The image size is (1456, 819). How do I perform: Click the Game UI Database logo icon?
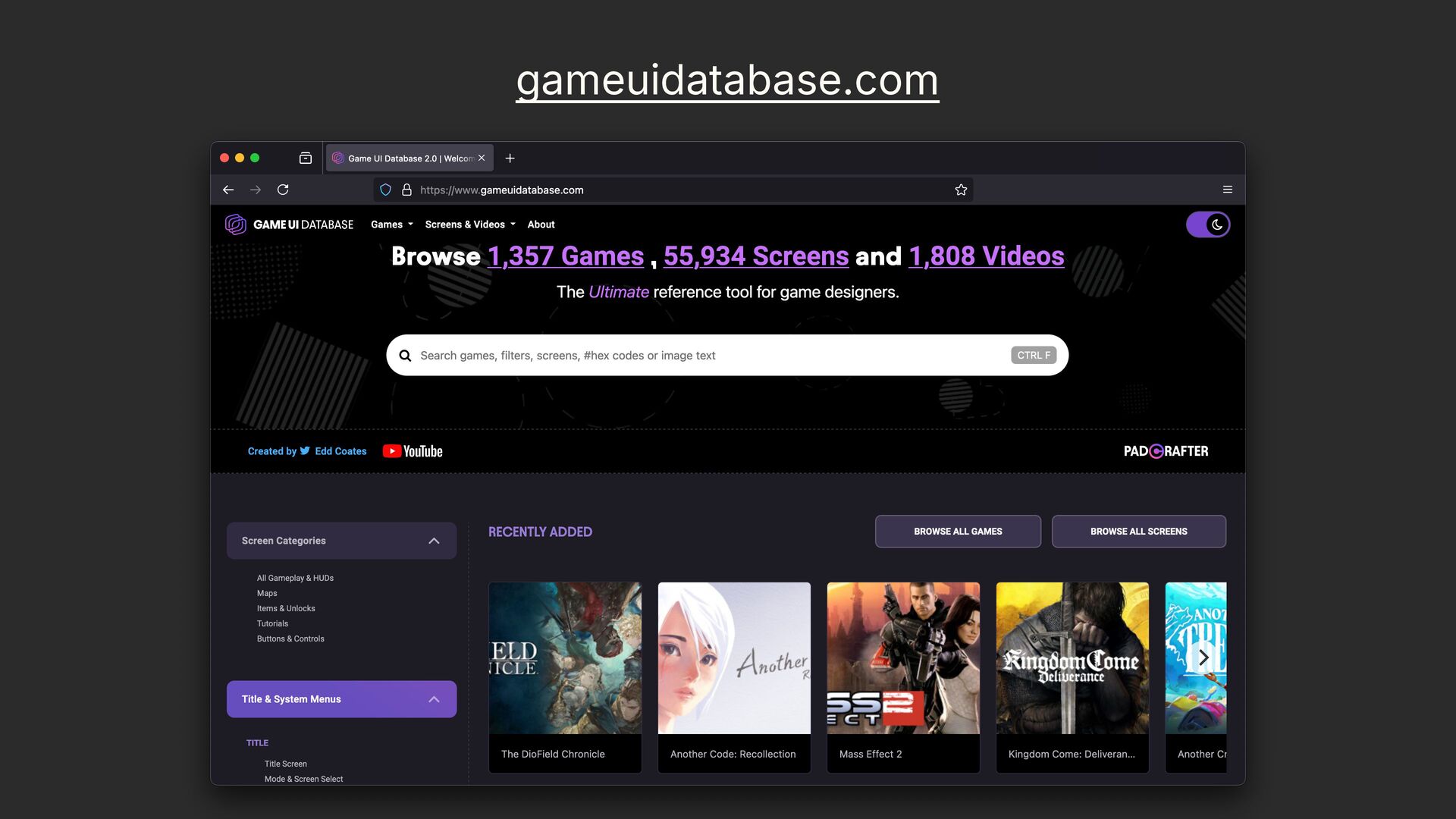(235, 224)
